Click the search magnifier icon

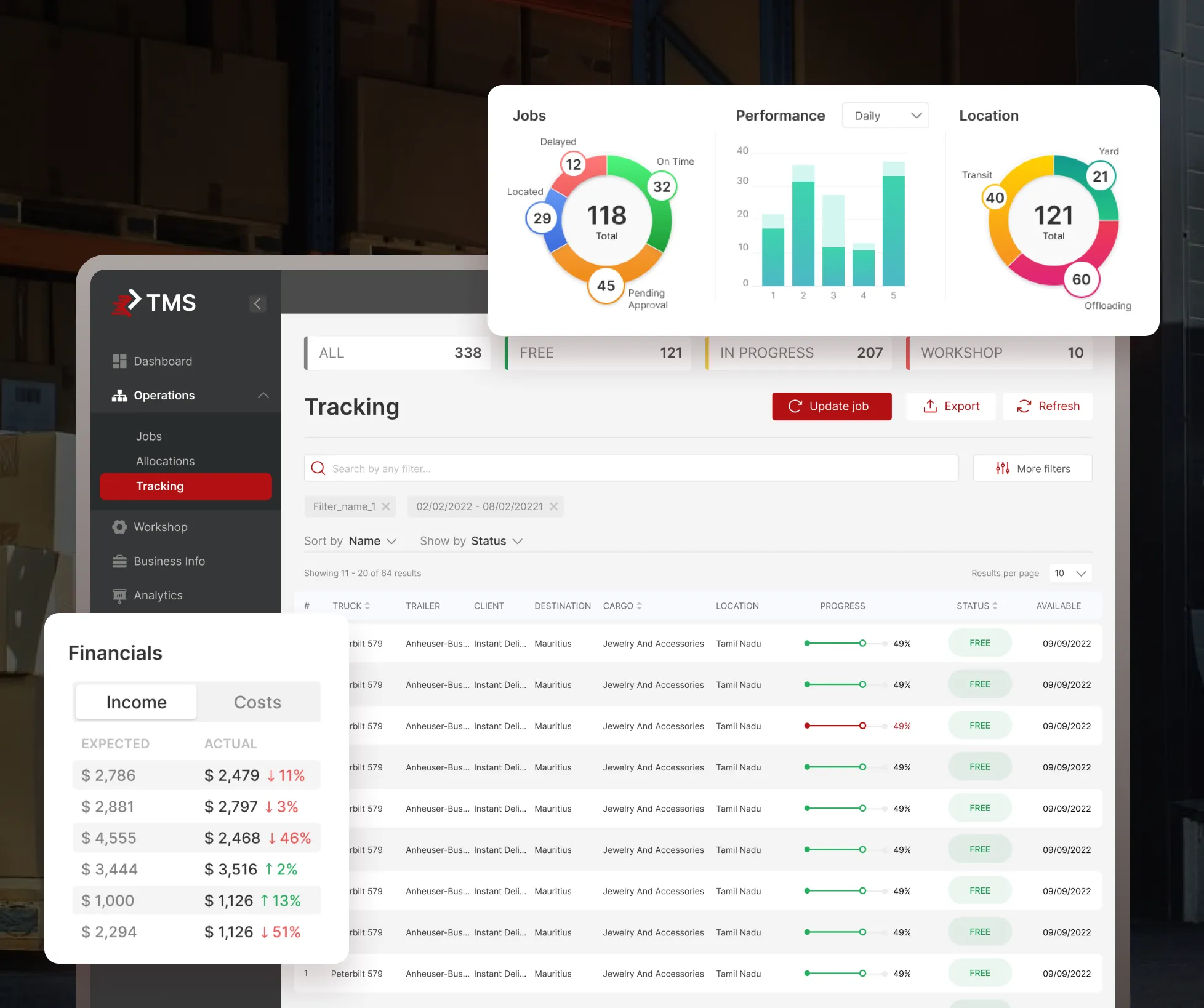click(x=318, y=468)
